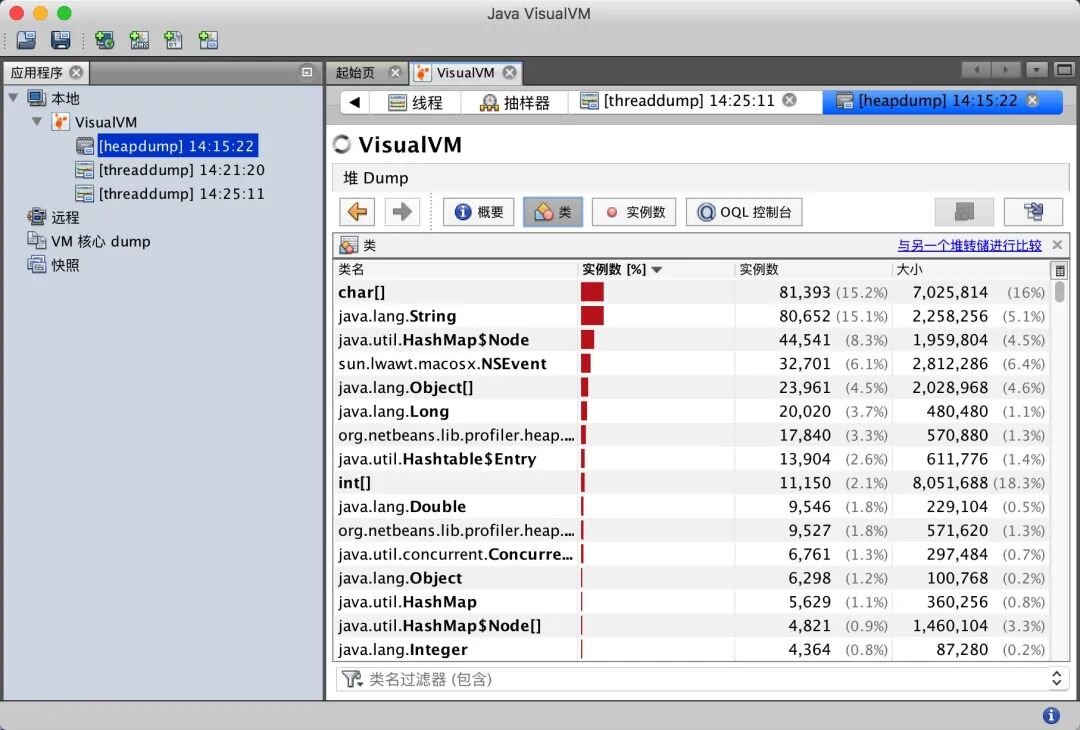Close the VisualVM document tab

tap(510, 72)
